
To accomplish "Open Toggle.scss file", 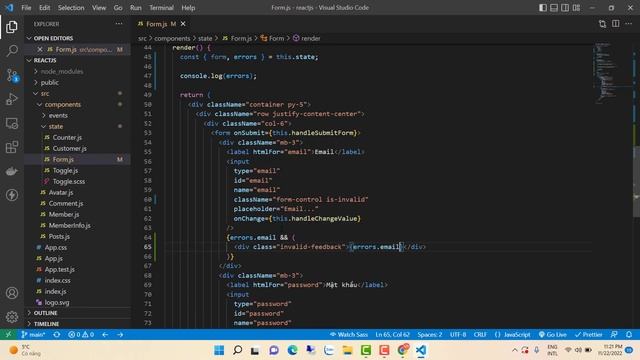I will click(x=78, y=182).
